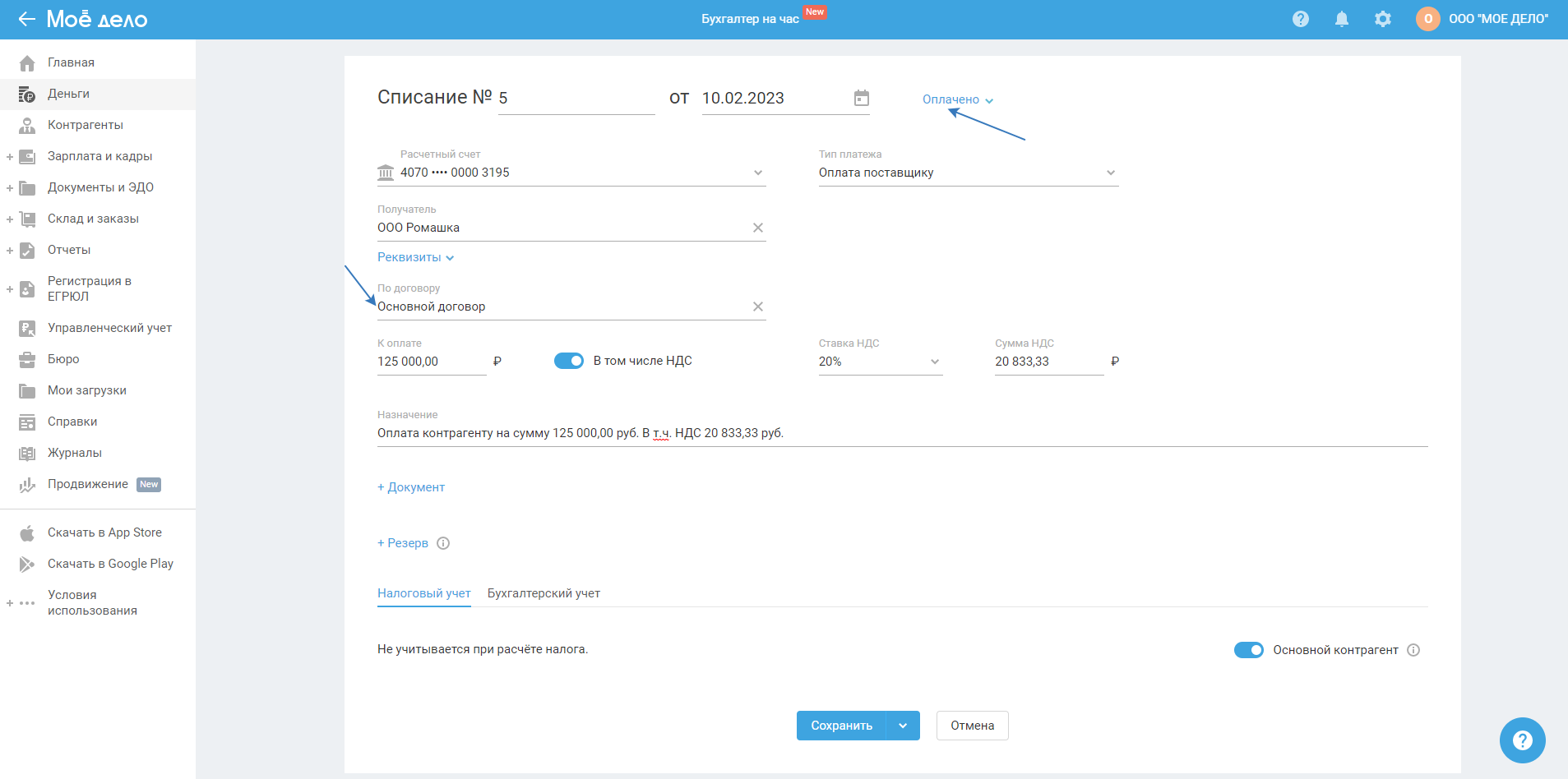Open the floating help chat button
Screen dimensions: 1568x779
click(1523, 740)
